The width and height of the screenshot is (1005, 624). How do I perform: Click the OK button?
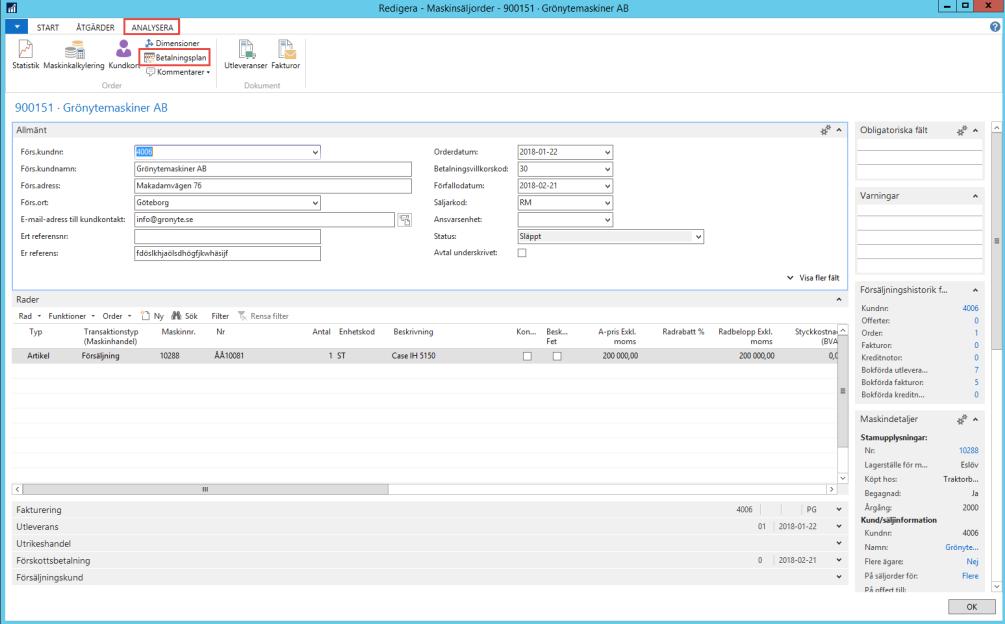[972, 607]
